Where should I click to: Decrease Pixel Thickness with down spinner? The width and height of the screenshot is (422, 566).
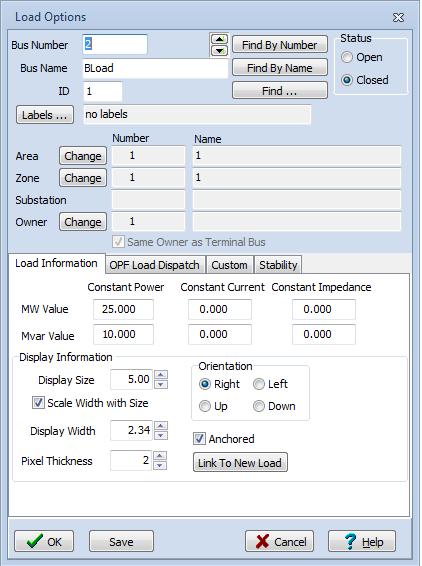pyautogui.click(x=160, y=465)
